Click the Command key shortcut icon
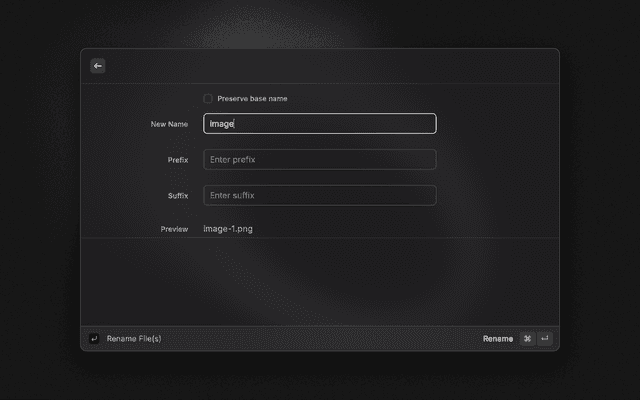The height and width of the screenshot is (400, 640). 527,339
